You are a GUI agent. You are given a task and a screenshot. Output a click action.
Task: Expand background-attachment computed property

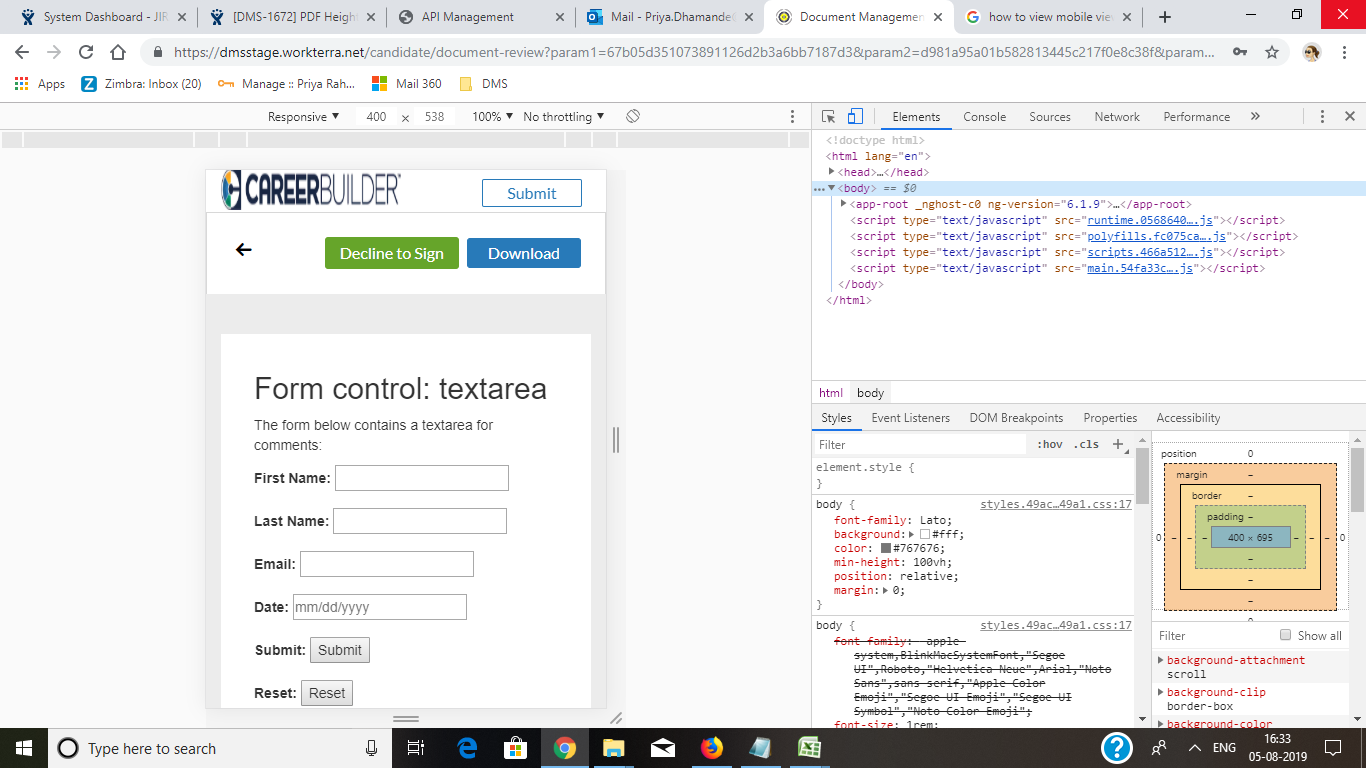[x=1160, y=660]
